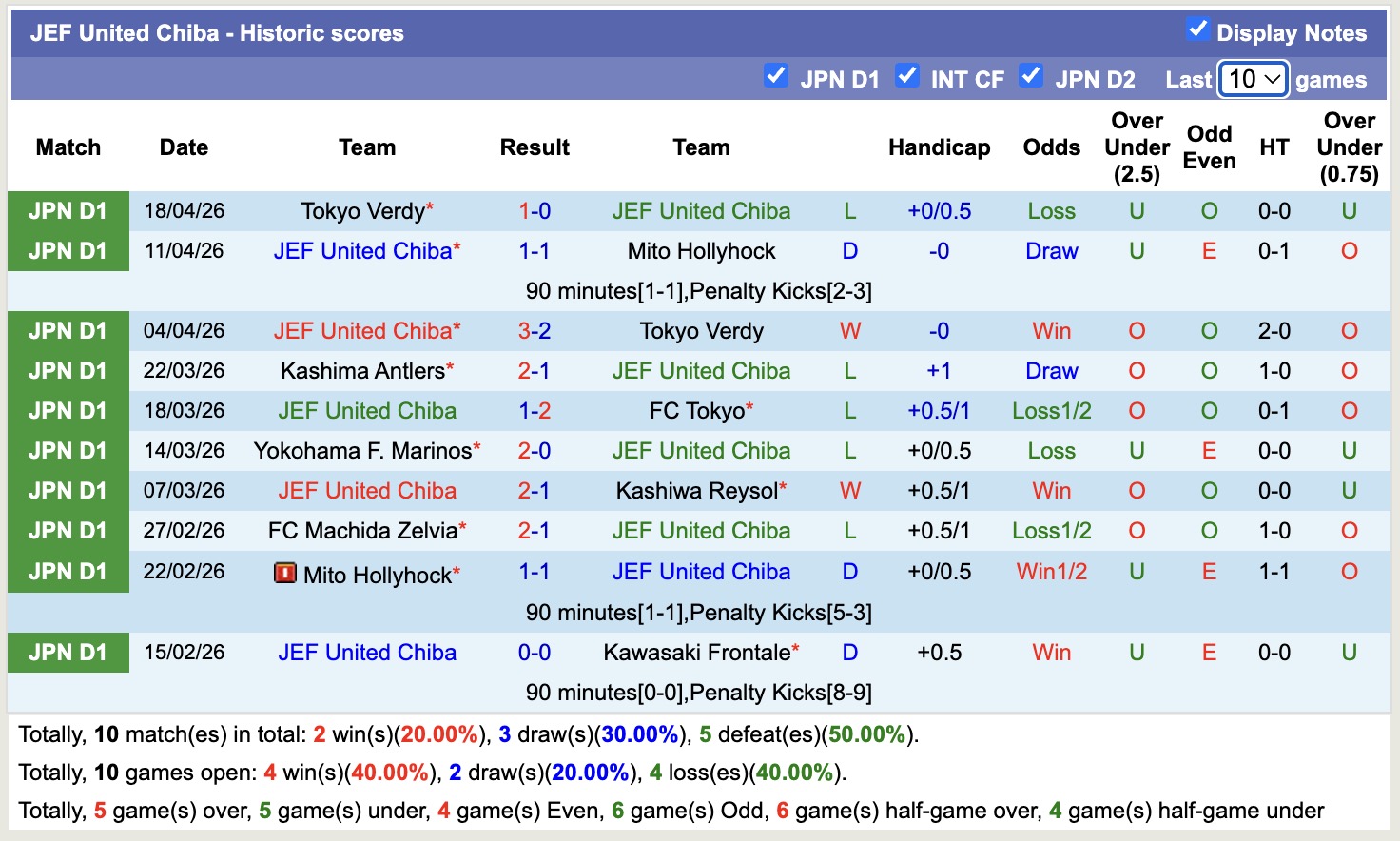The height and width of the screenshot is (841, 1400).
Task: Click the JPN D1 badge on the FC Machida Zelvia row
Action: [x=68, y=530]
